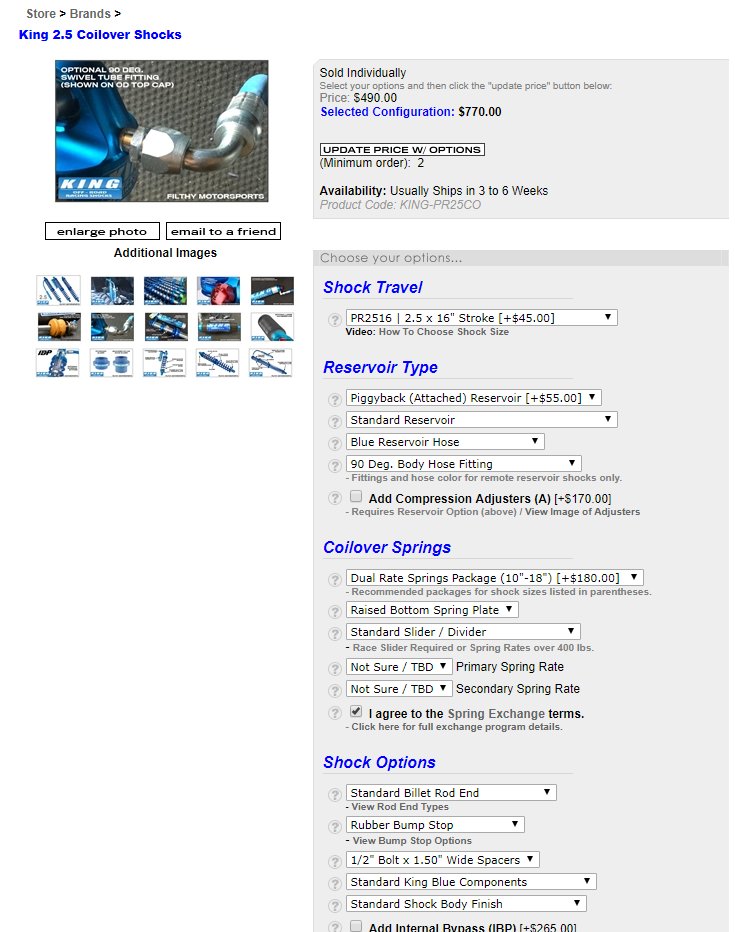
Task: Open 1/2" Bolt x 1.50" Wide Spacers dropdown
Action: tap(443, 860)
